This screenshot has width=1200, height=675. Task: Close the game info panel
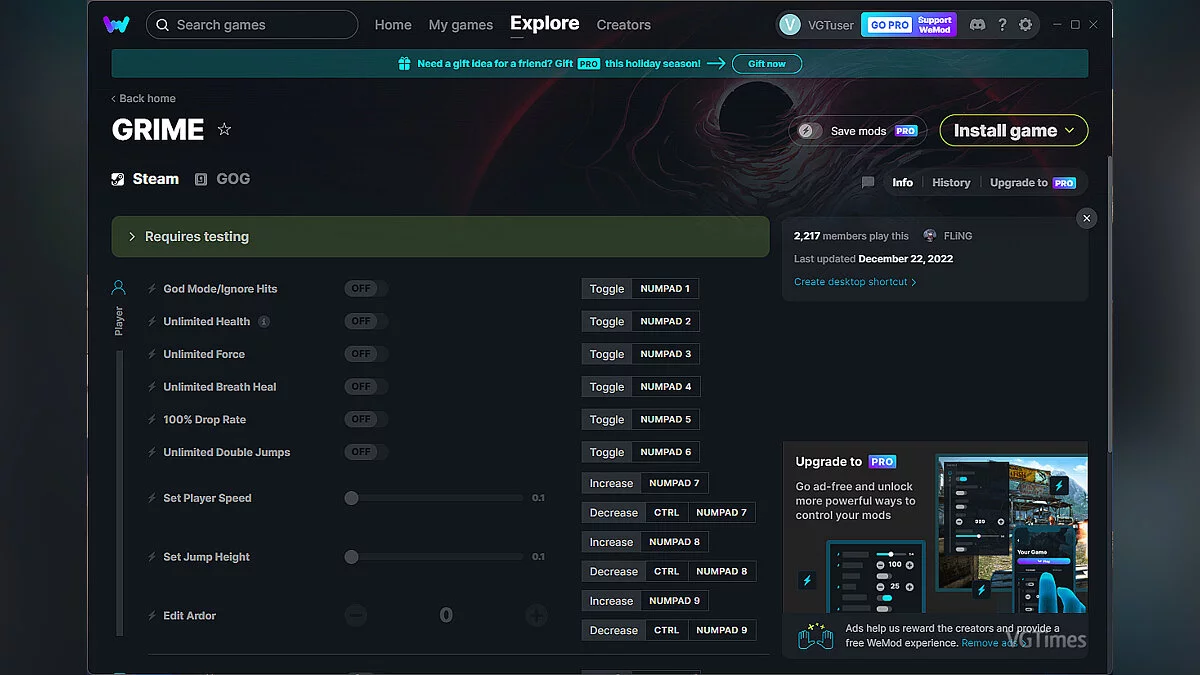1087,218
